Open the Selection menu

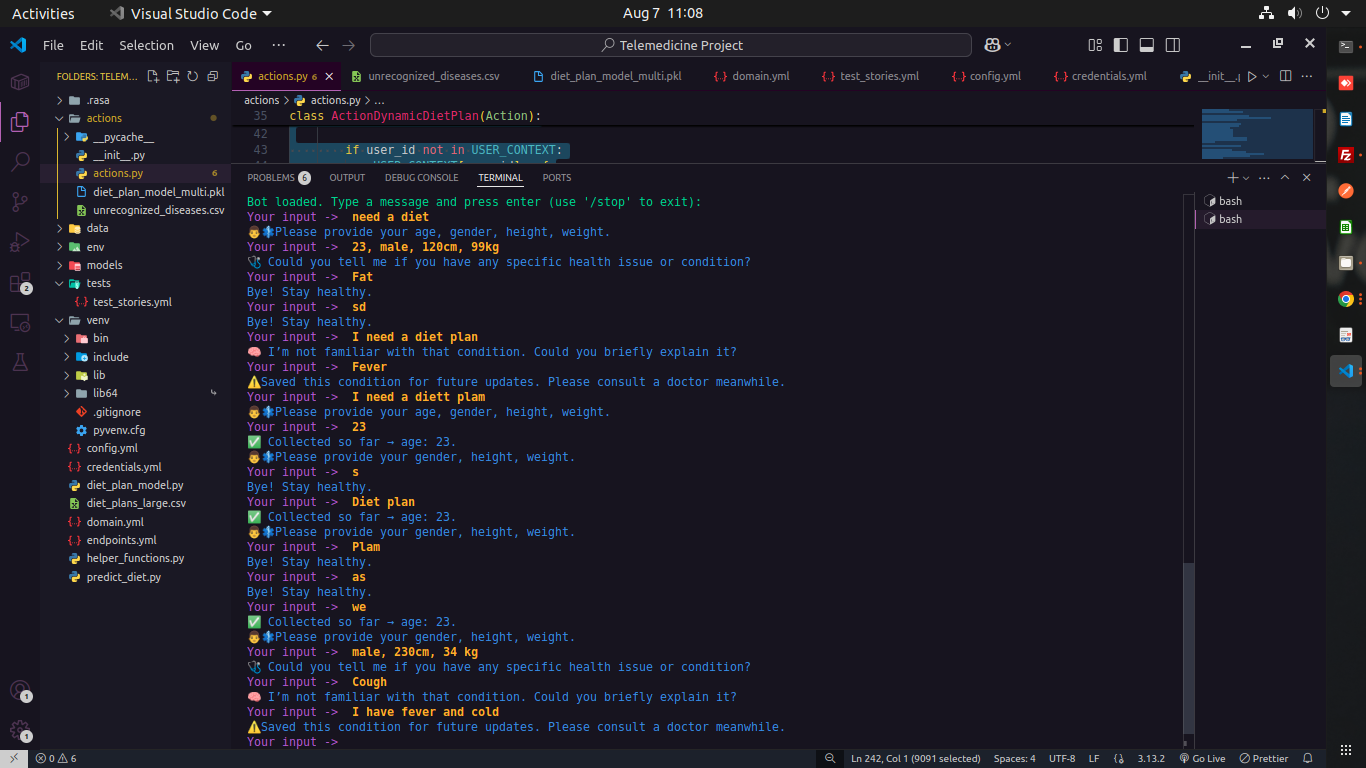(x=146, y=45)
